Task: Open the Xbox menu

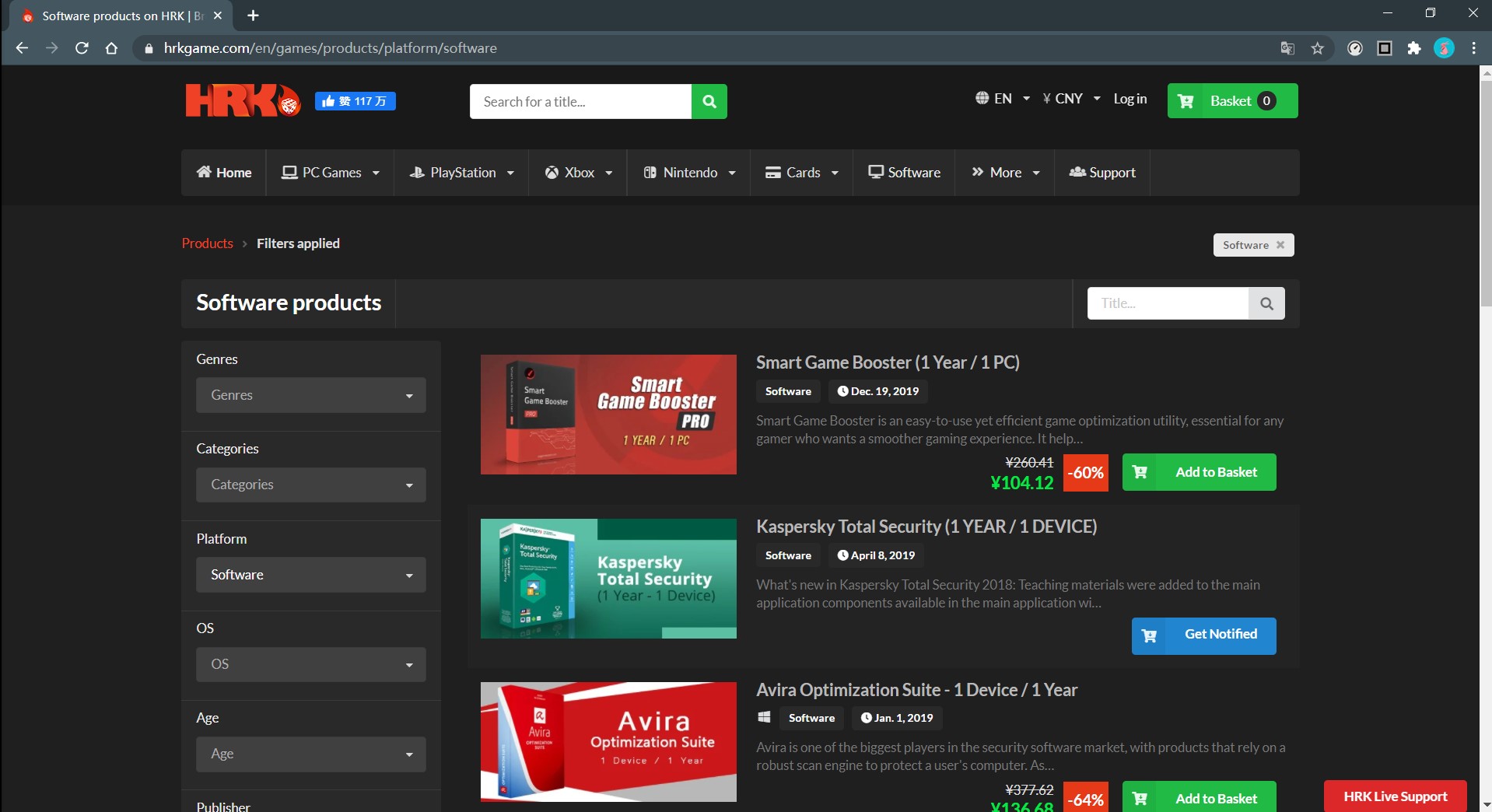Action: (x=578, y=173)
